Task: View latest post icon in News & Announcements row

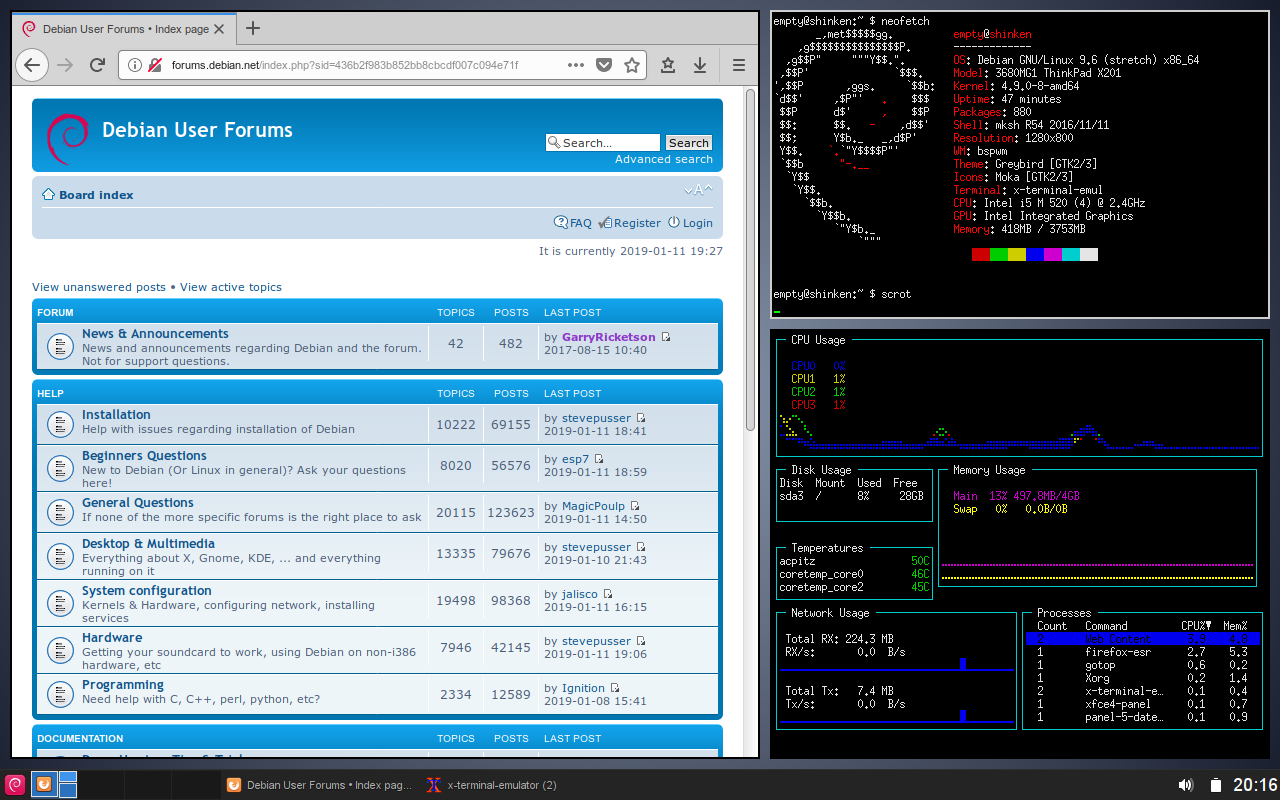Action: [666, 337]
